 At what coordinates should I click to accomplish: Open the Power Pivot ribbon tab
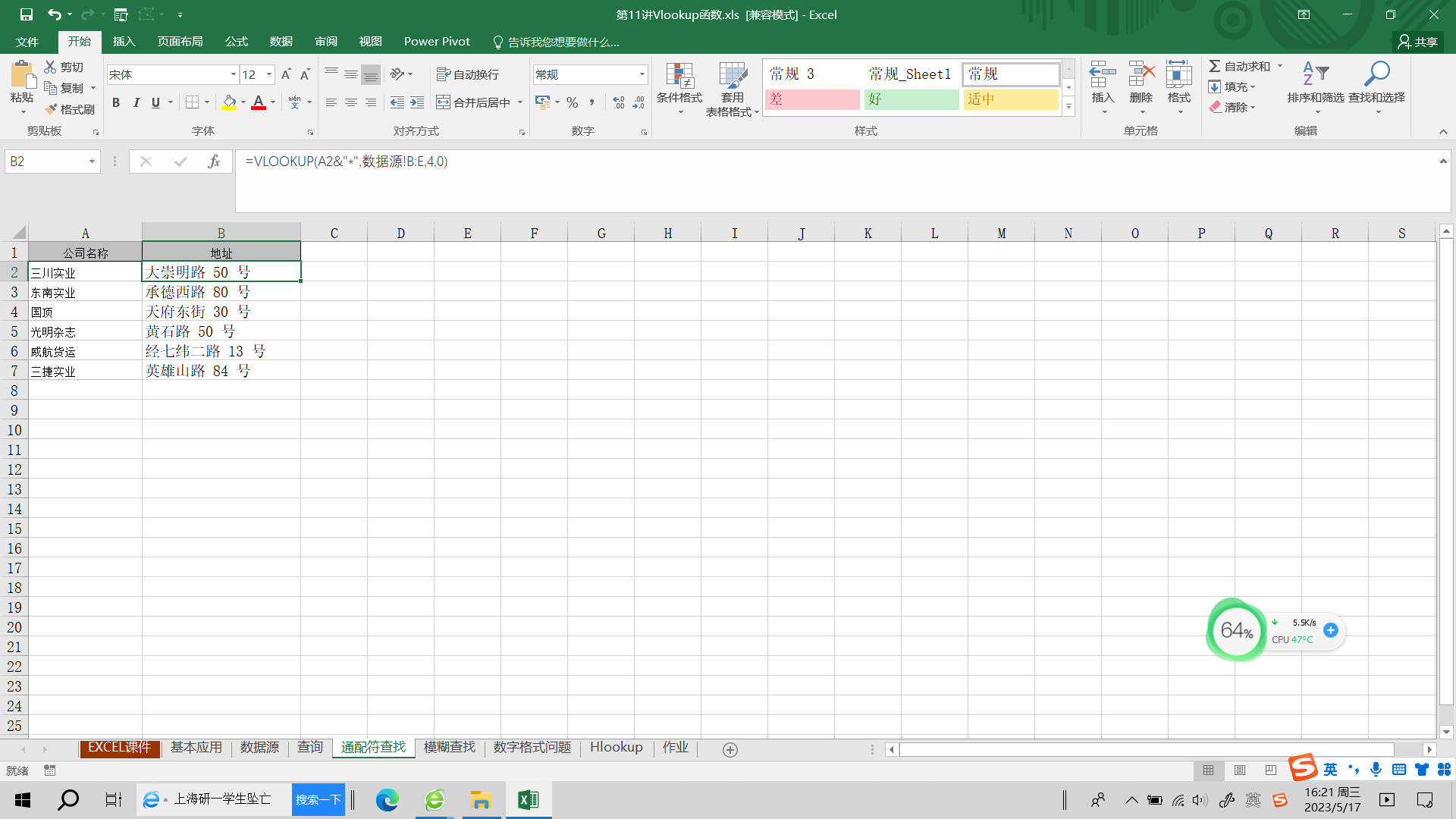437,42
